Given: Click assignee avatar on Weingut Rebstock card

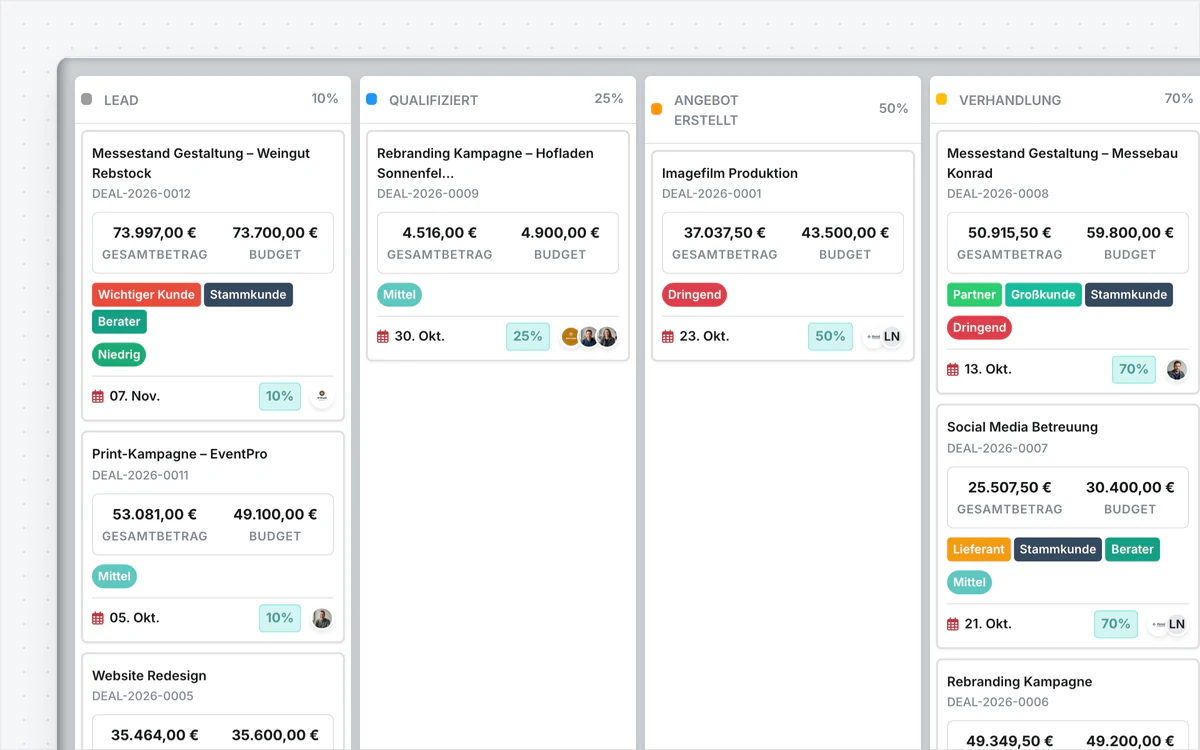Looking at the screenshot, I should [x=322, y=396].
